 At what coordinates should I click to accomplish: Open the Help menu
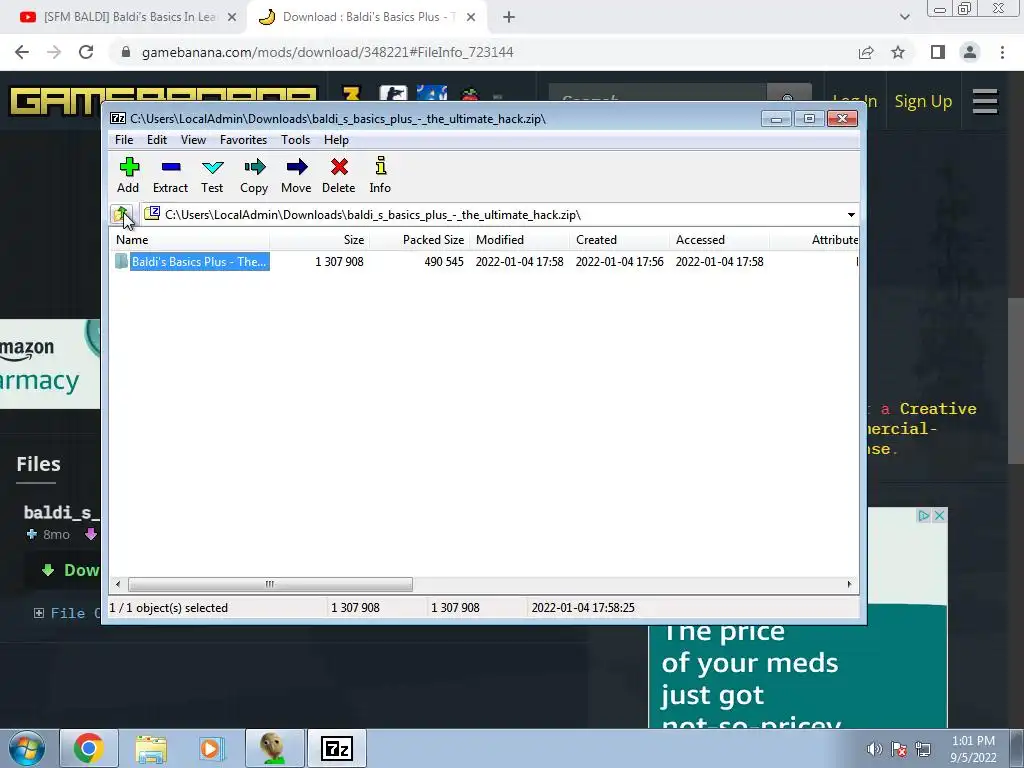(x=336, y=140)
